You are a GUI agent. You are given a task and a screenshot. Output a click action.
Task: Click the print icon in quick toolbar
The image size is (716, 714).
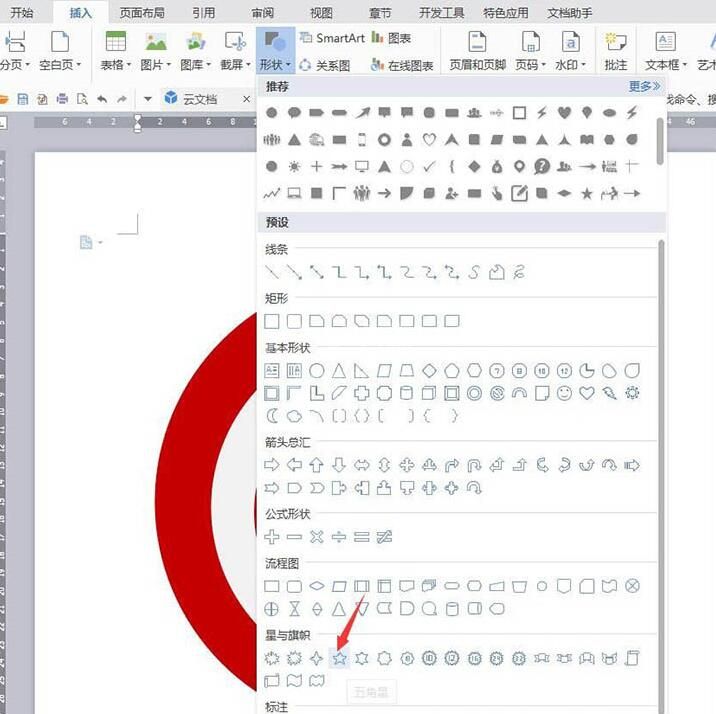62,99
